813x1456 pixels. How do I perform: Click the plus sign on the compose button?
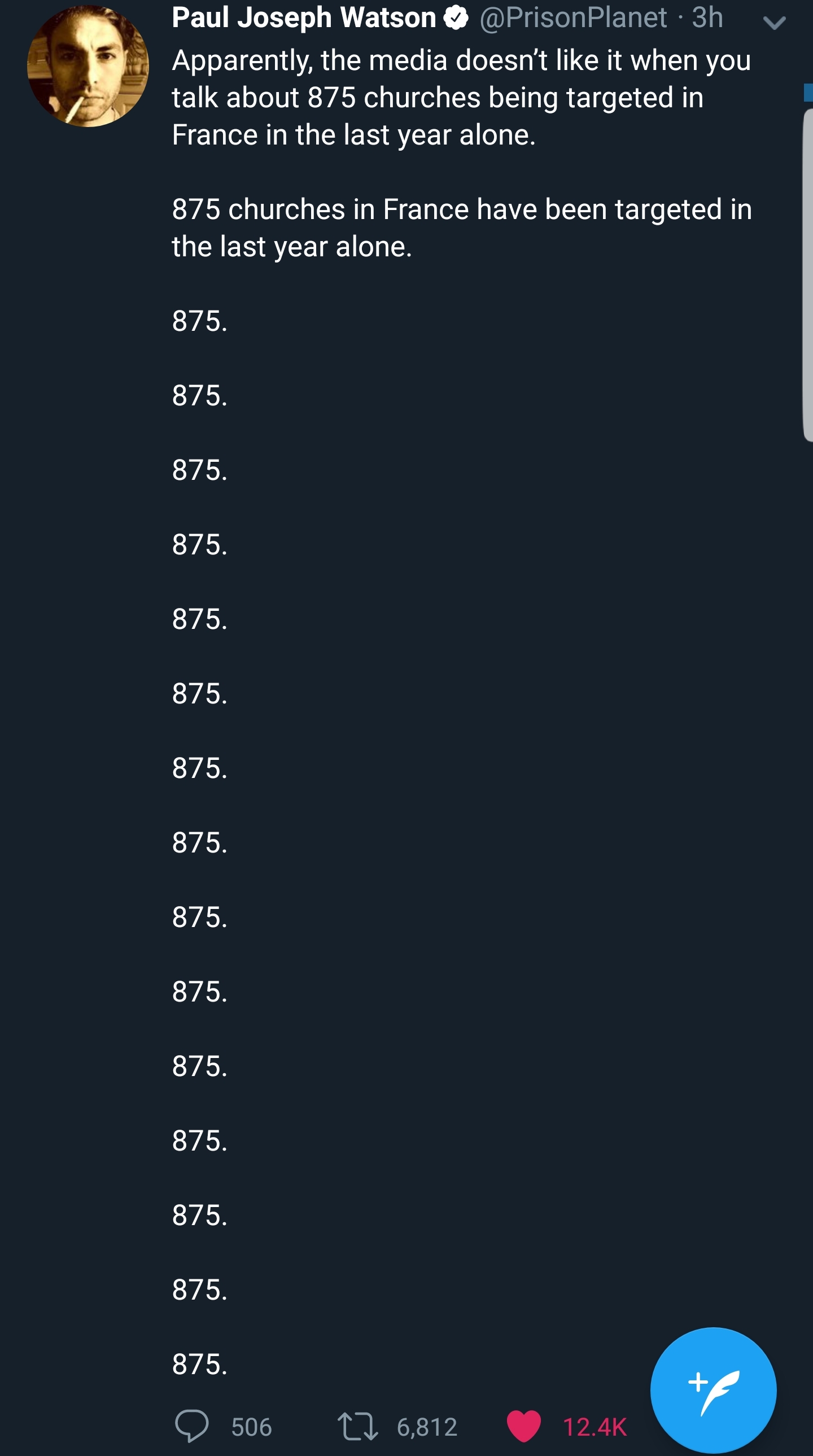tap(698, 1381)
